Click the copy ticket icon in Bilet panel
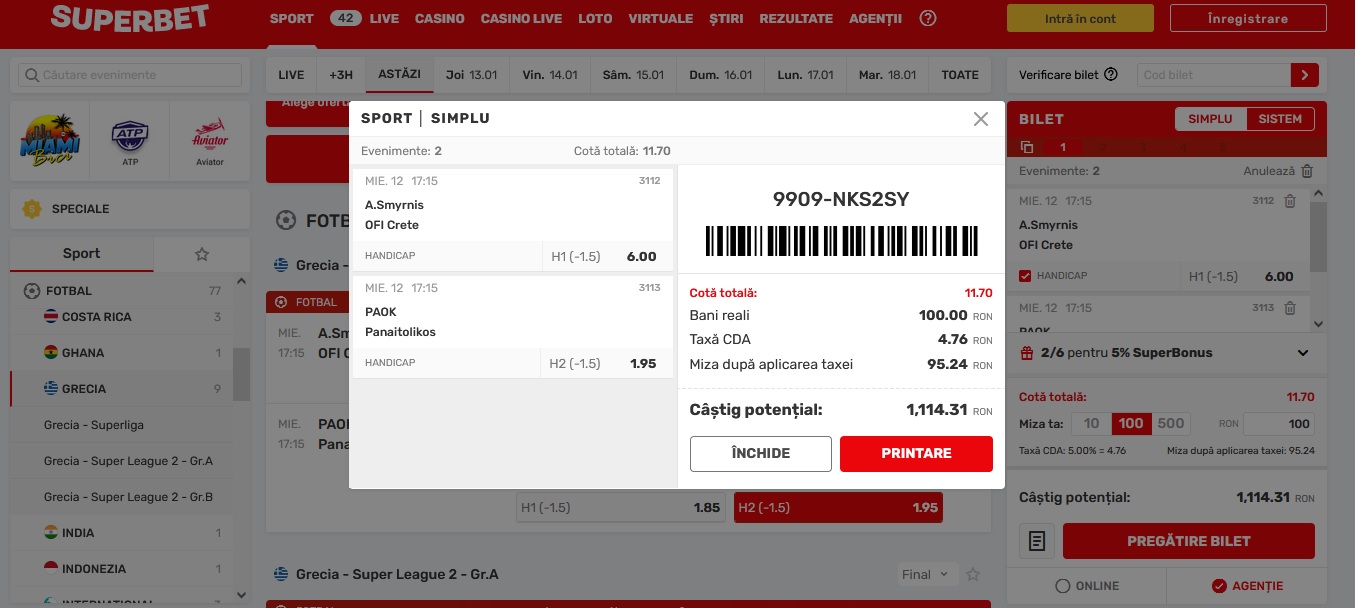Viewport: 1356px width, 608px height. point(1027,147)
